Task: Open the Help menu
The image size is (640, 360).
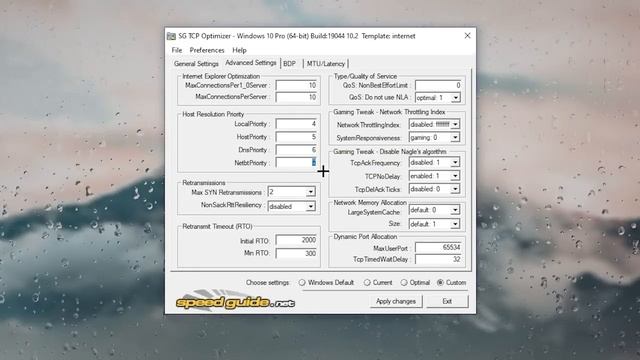Action: coord(239,50)
